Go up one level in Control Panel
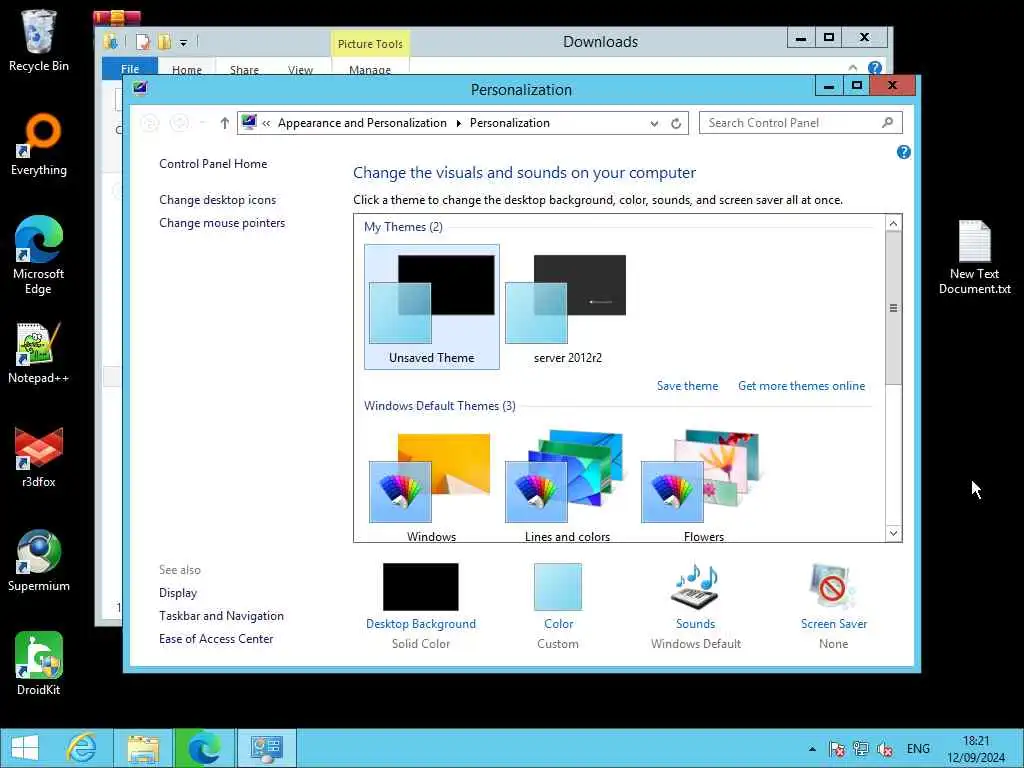Screen dimensions: 1024x768 [x=224, y=123]
